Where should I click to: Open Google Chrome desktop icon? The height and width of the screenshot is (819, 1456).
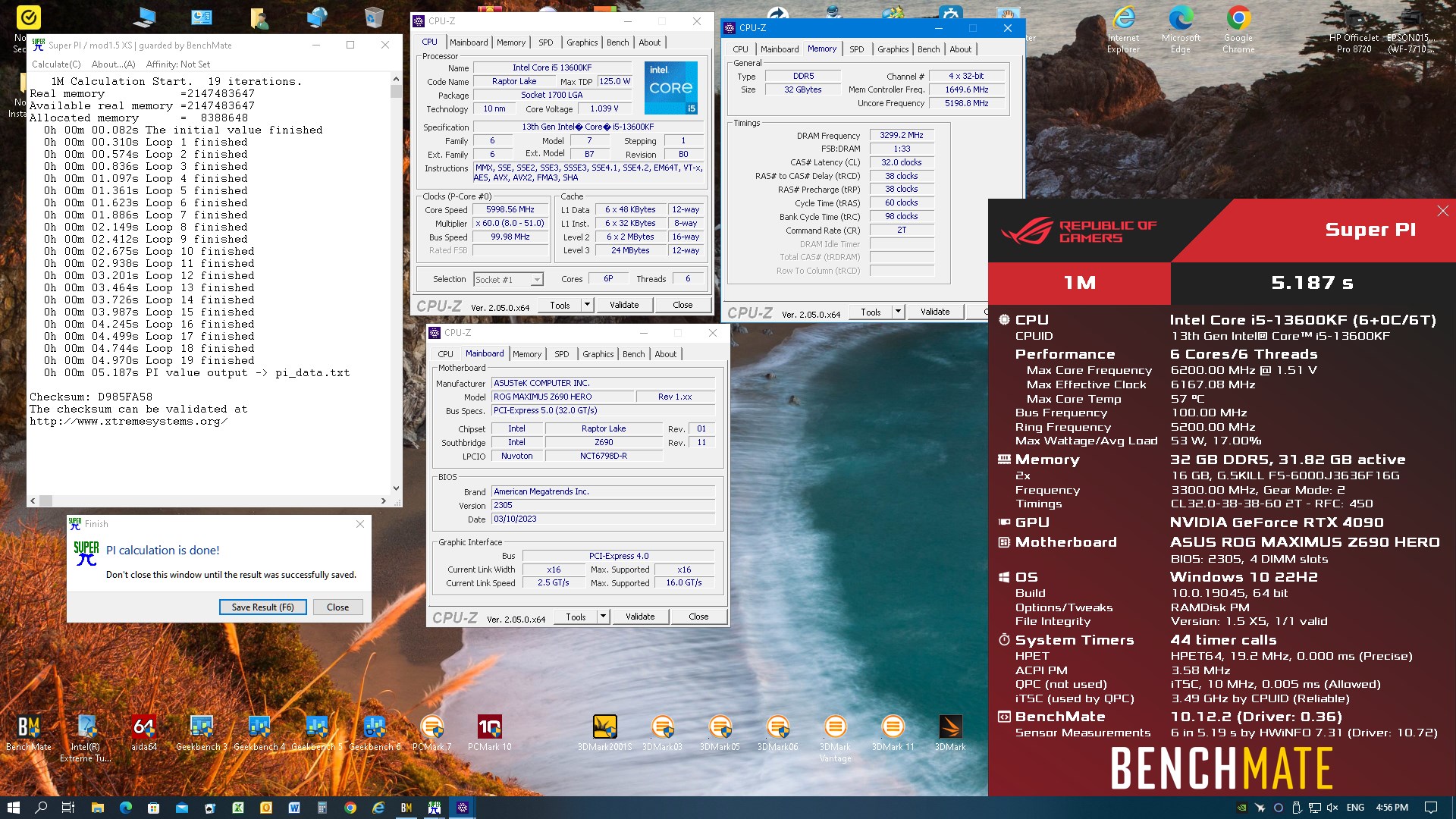(1238, 29)
